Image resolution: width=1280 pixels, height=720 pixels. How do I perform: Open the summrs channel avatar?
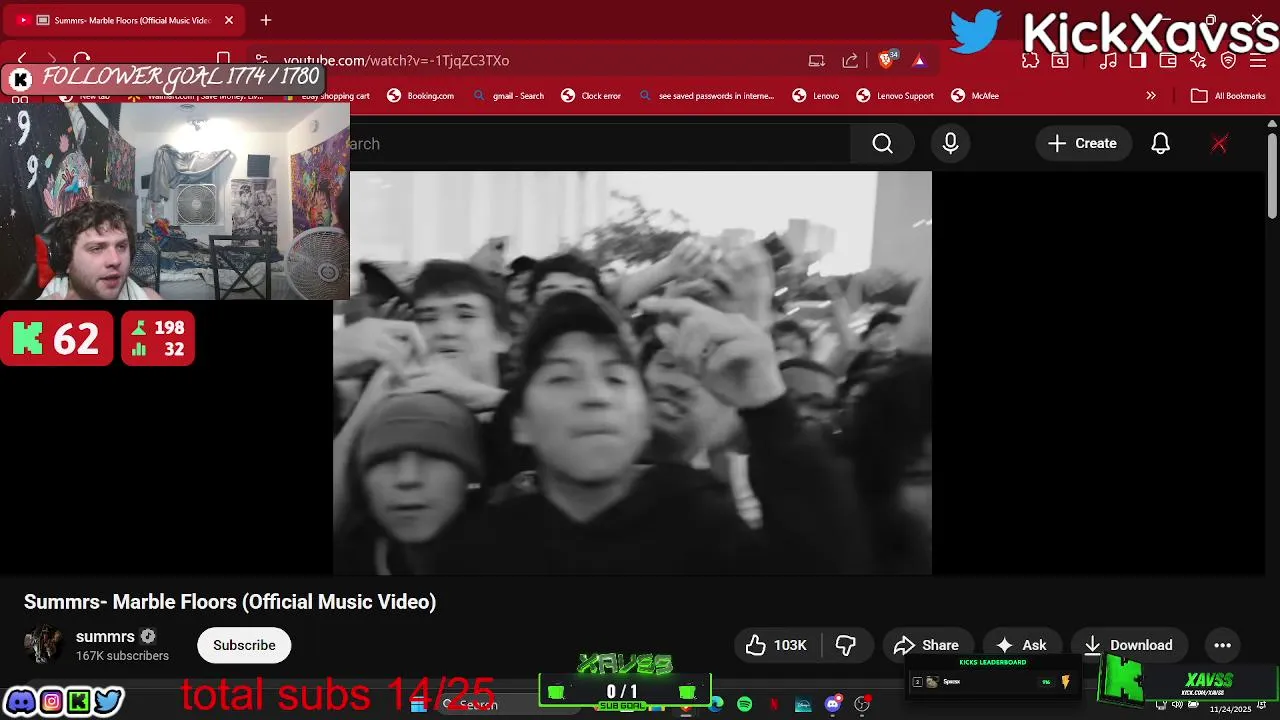(43, 645)
